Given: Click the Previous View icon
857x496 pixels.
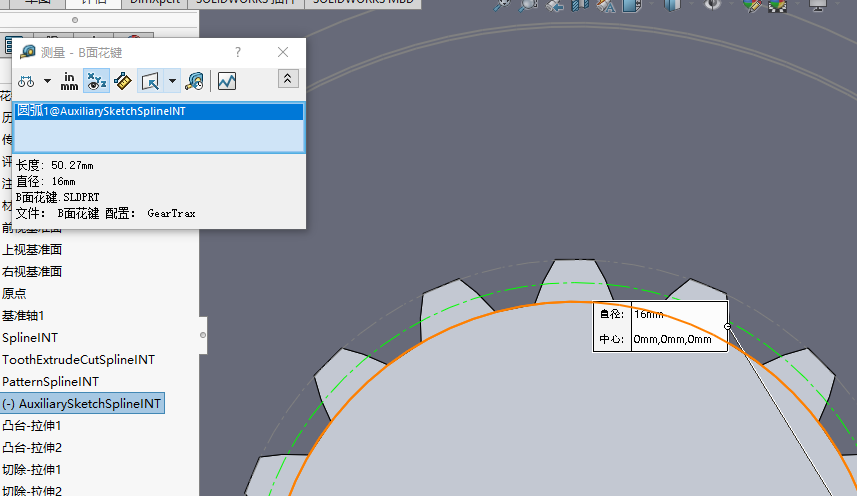Looking at the screenshot, I should [554, 5].
